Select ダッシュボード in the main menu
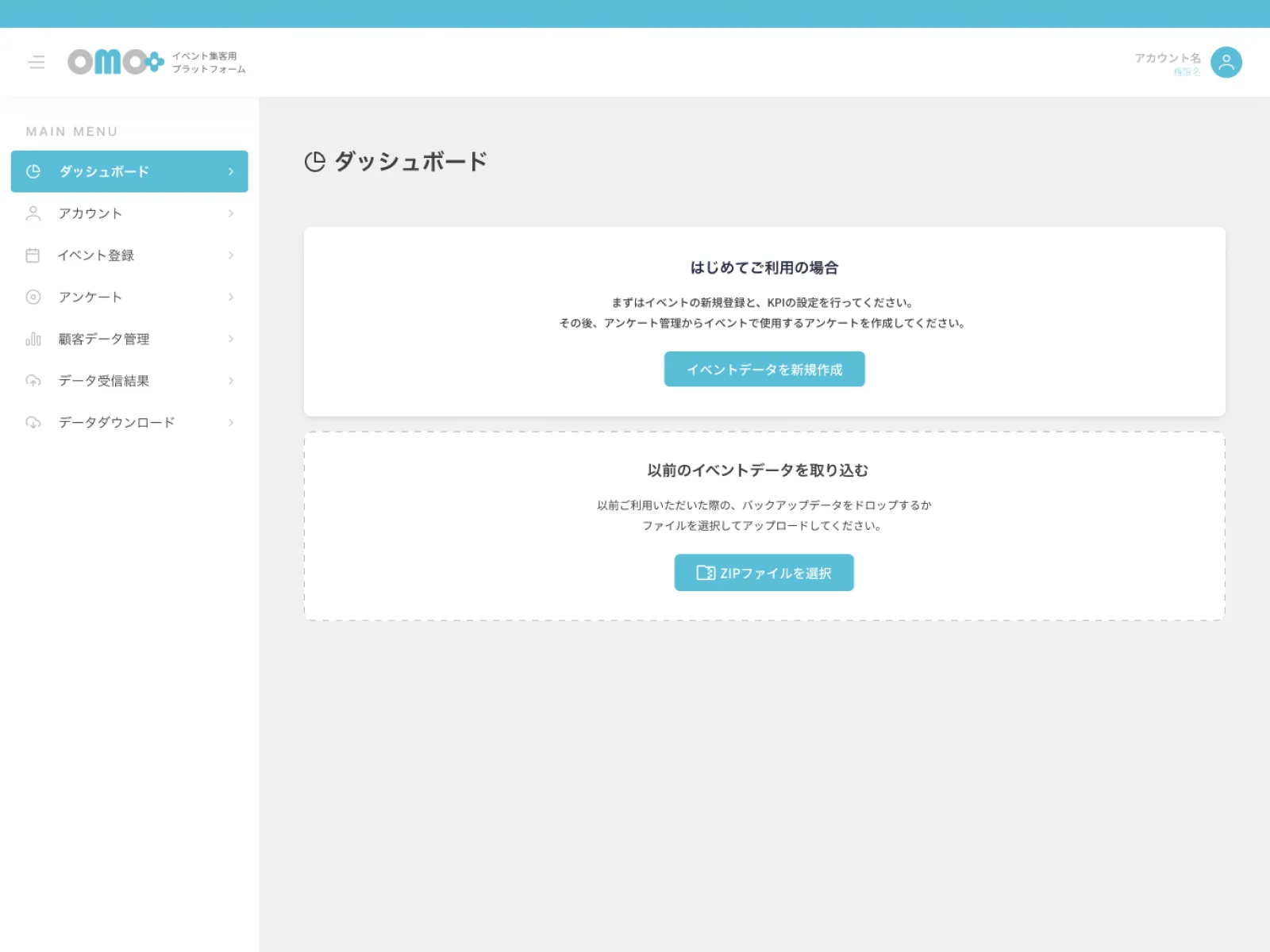The width and height of the screenshot is (1270, 952). 104,171
